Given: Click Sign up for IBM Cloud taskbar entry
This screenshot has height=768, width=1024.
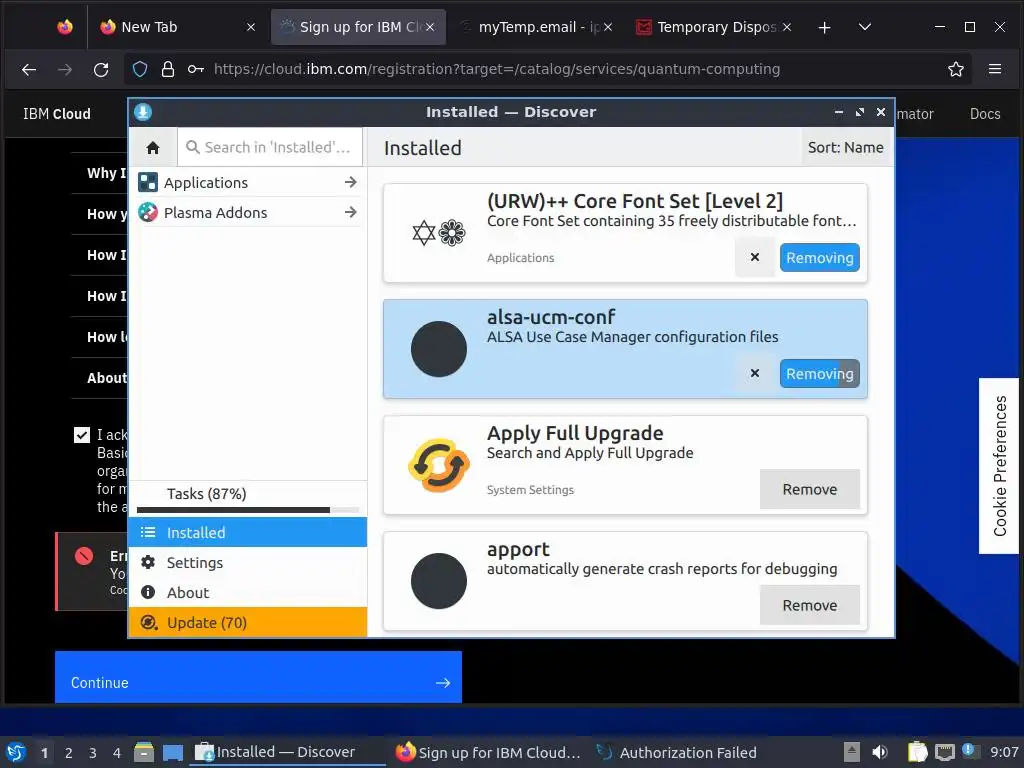Looking at the screenshot, I should point(488,752).
